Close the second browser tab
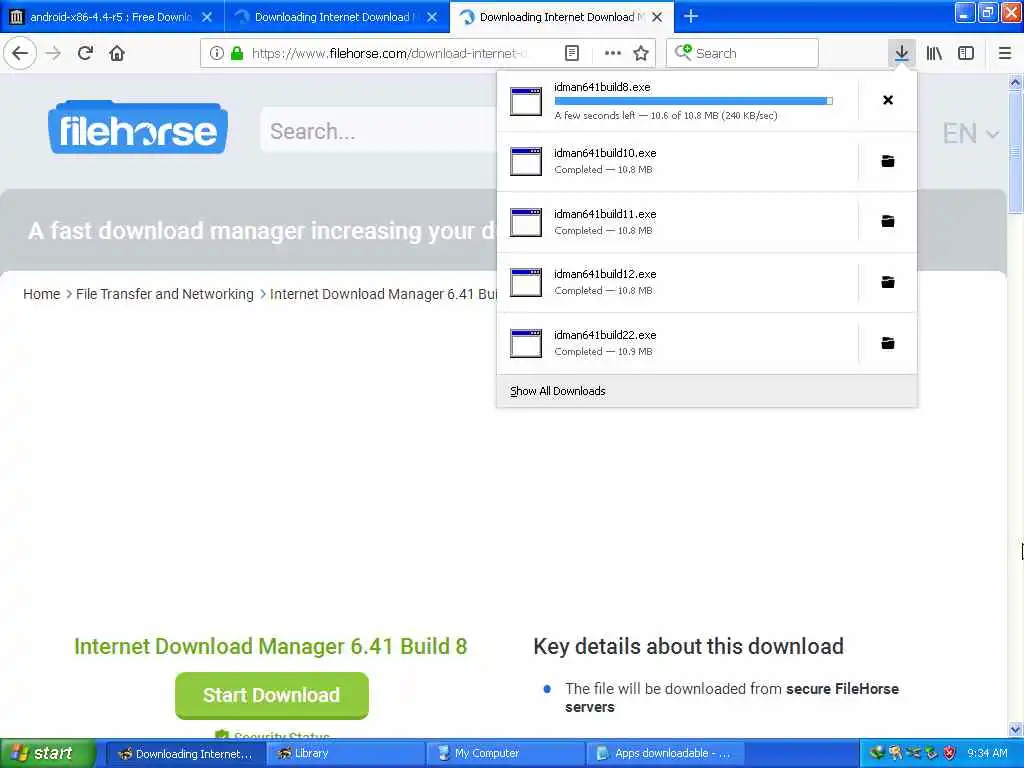Screen dimensions: 1024x768 point(432,17)
